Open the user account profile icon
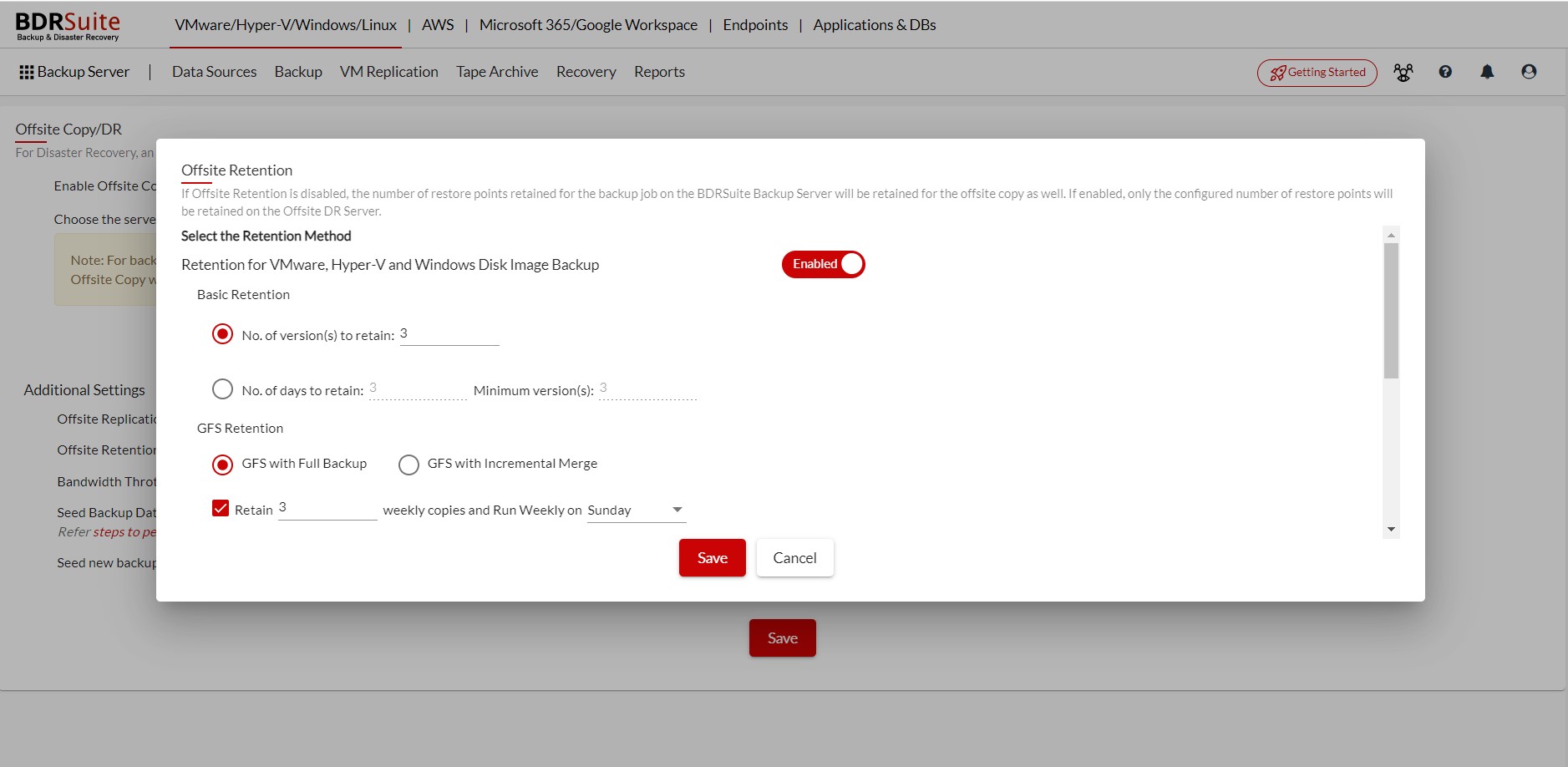This screenshot has height=767, width=1568. 1529,72
